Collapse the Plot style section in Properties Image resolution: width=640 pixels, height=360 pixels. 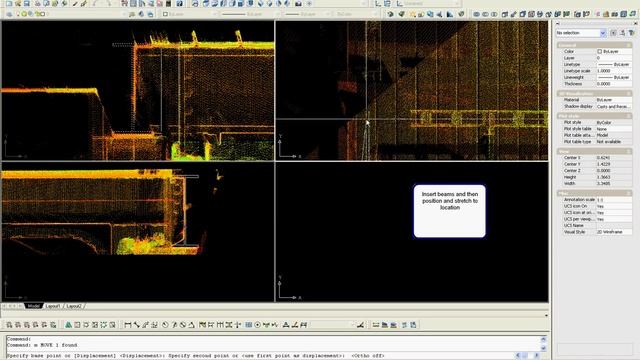point(629,116)
